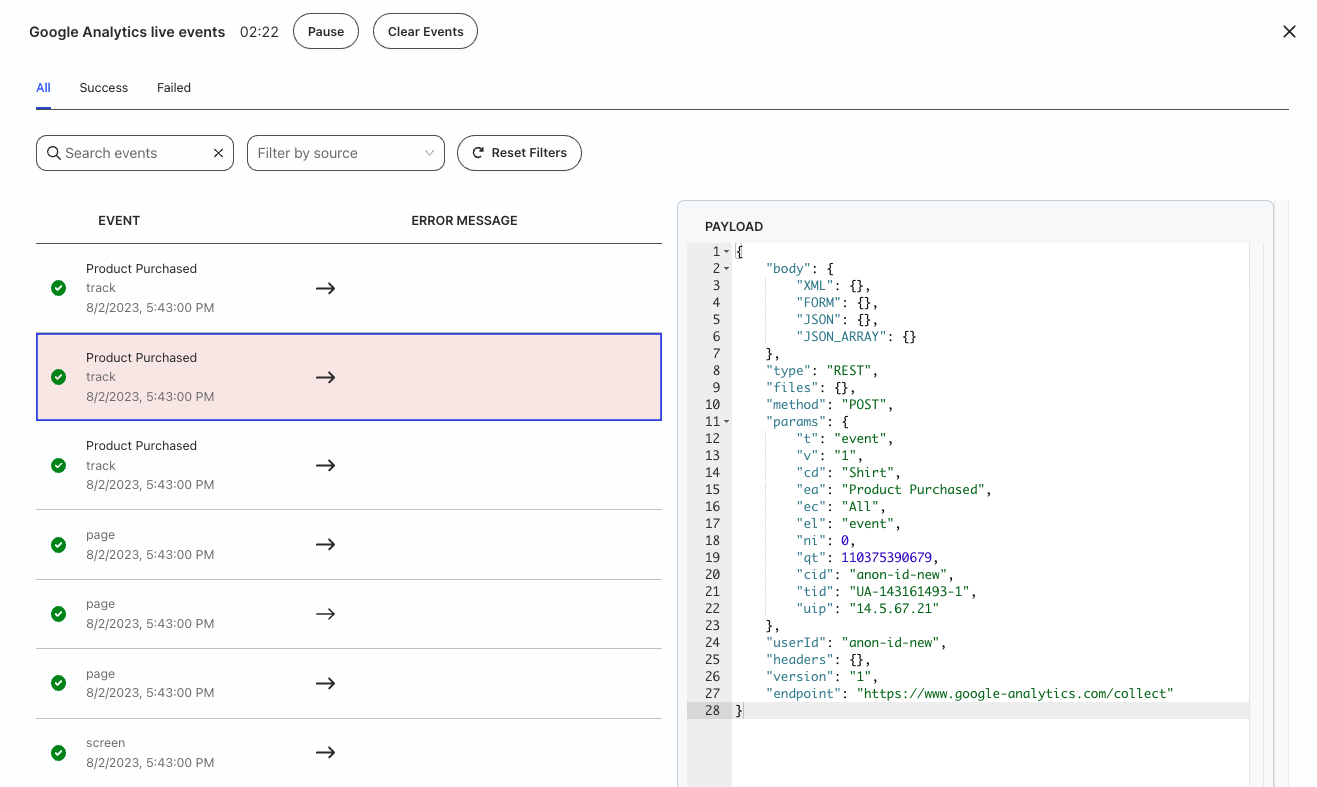Click the green success checkmark on the first page event
The width and height of the screenshot is (1317, 787).
[58, 545]
